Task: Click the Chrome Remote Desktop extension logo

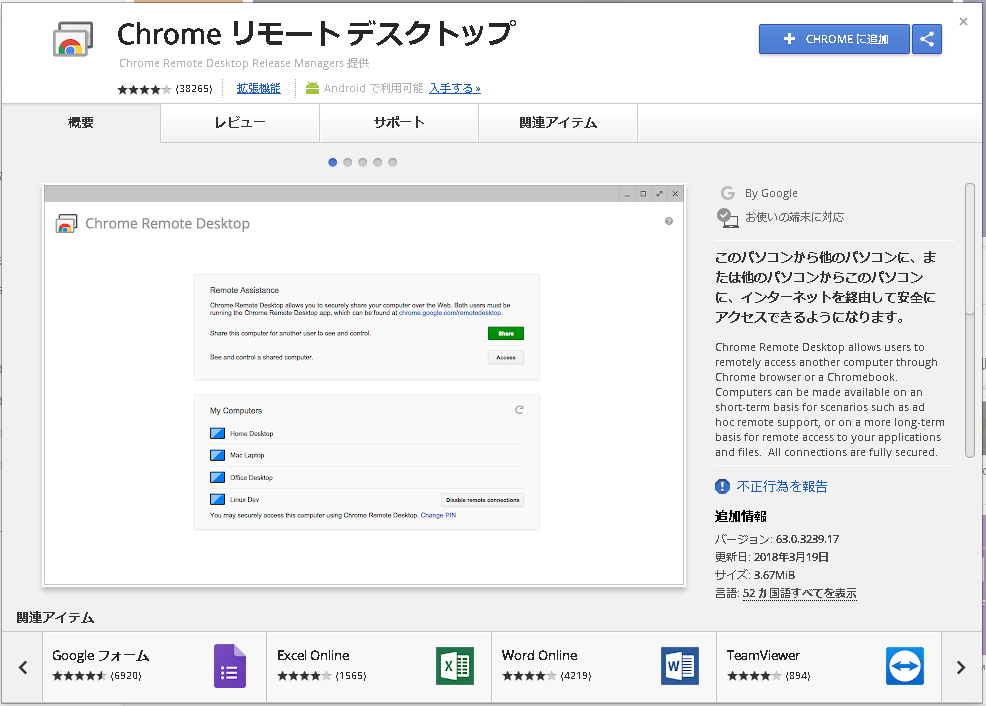Action: [73, 39]
